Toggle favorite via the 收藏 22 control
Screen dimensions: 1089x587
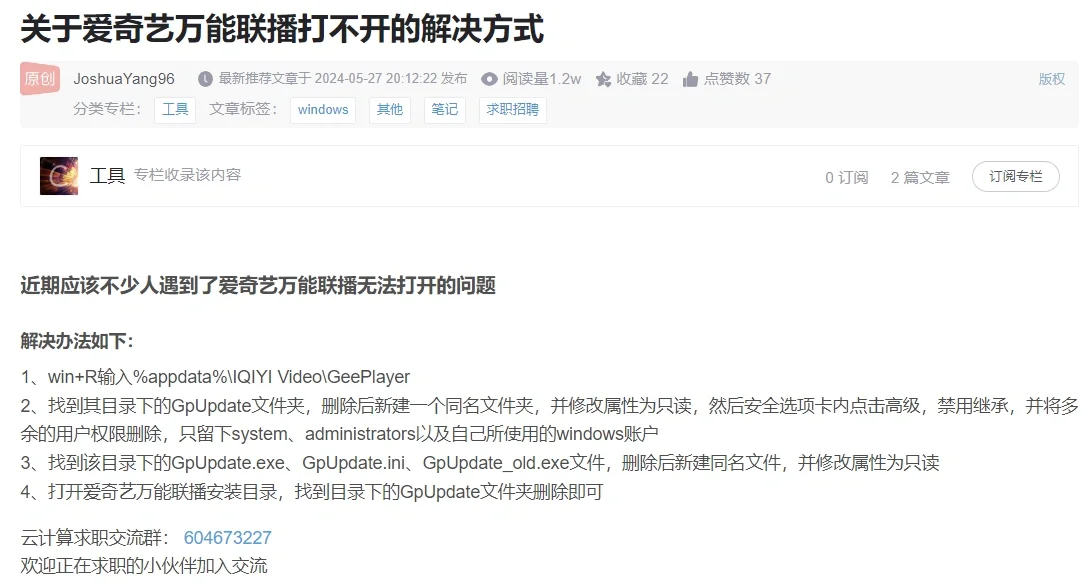[x=631, y=79]
